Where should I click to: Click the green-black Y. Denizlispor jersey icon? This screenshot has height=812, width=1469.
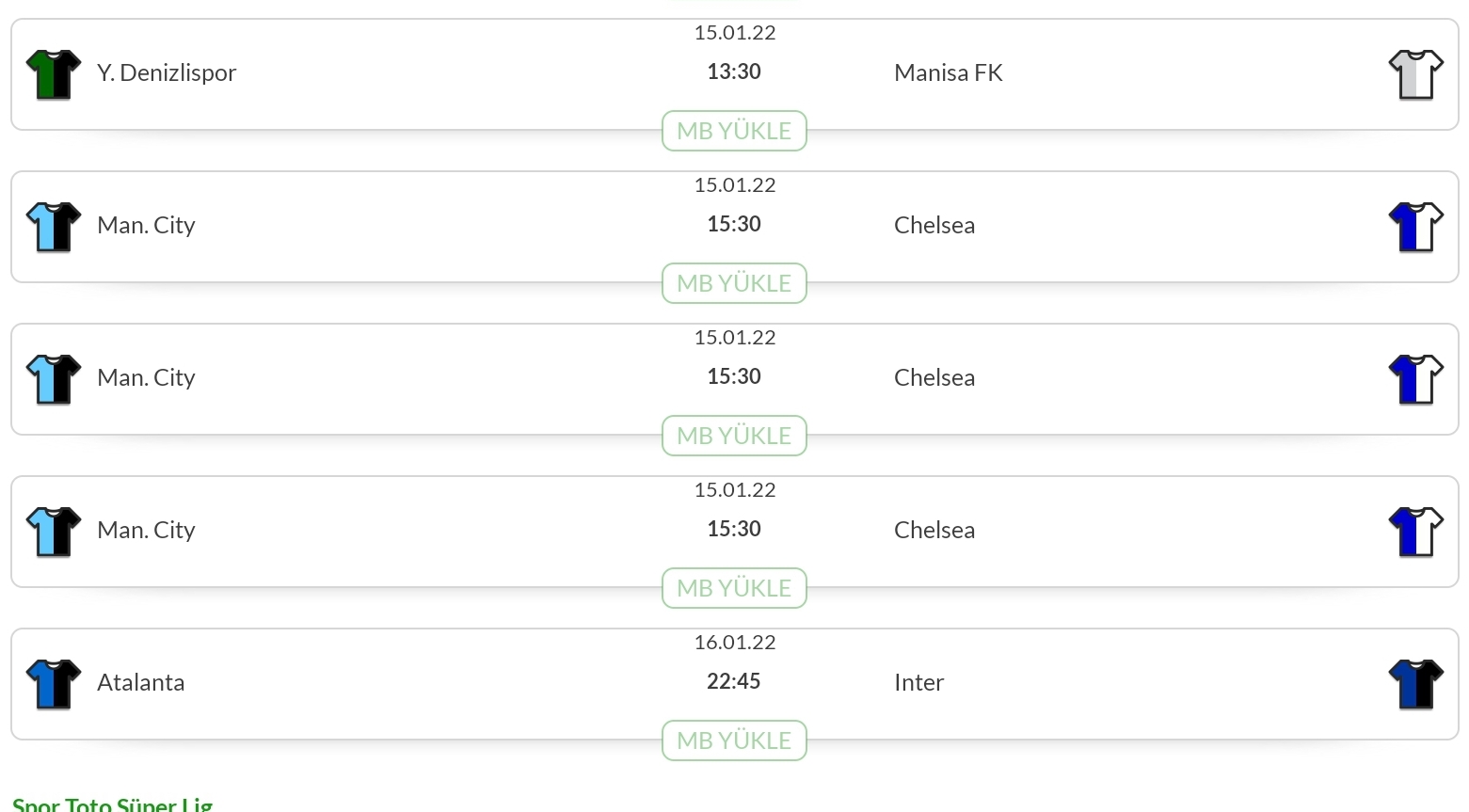54,74
